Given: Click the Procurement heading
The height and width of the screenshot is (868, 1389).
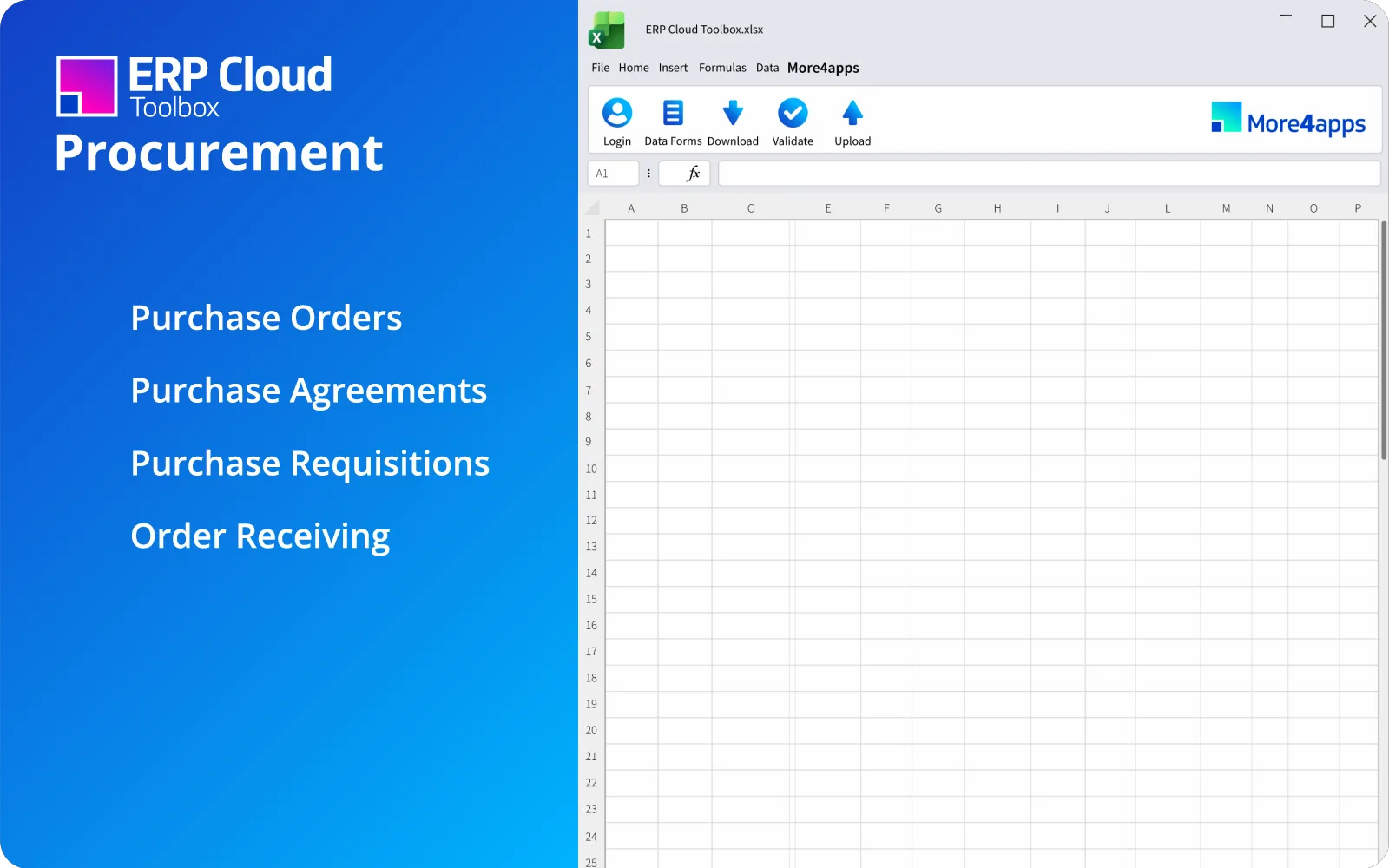Looking at the screenshot, I should tap(219, 153).
